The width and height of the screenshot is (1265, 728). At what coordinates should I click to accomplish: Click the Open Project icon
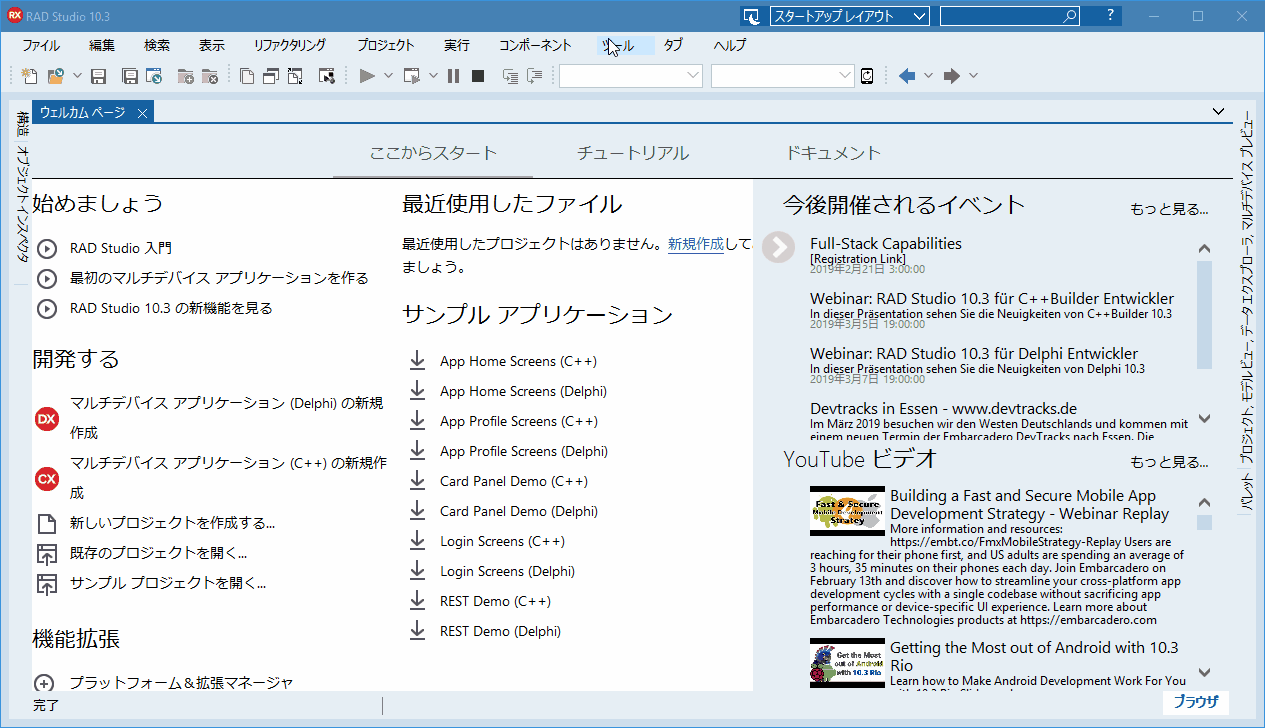pyautogui.click(x=154, y=76)
